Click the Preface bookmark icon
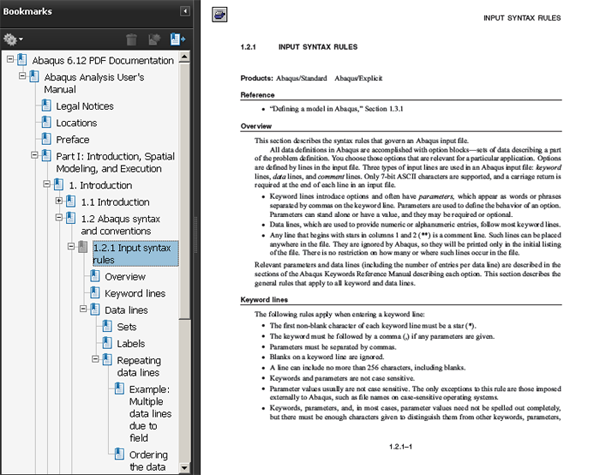The image size is (600, 475). point(46,139)
